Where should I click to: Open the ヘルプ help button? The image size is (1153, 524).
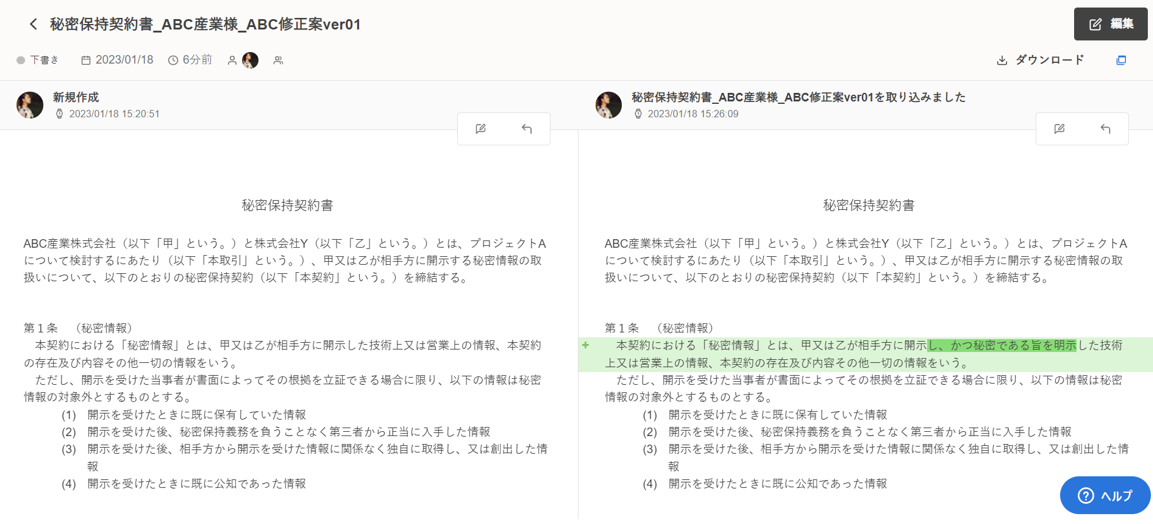[1105, 496]
